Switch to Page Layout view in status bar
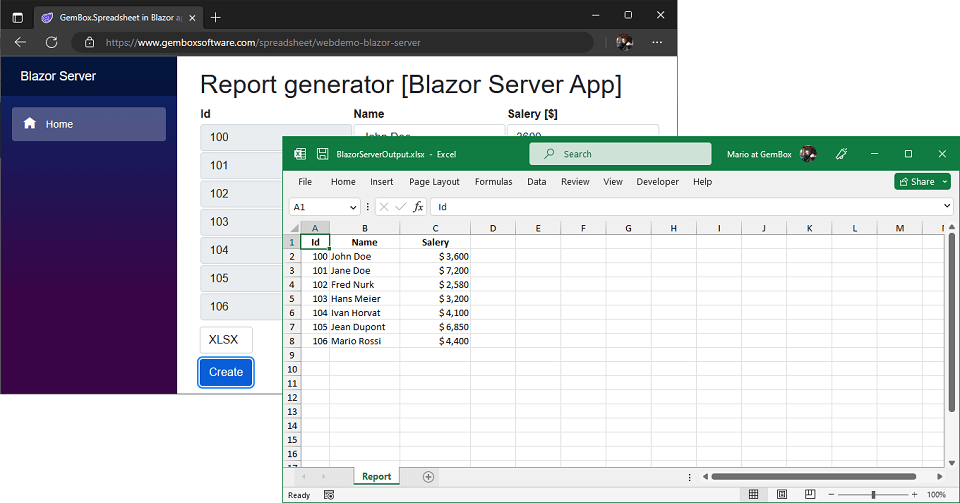 tap(782, 495)
